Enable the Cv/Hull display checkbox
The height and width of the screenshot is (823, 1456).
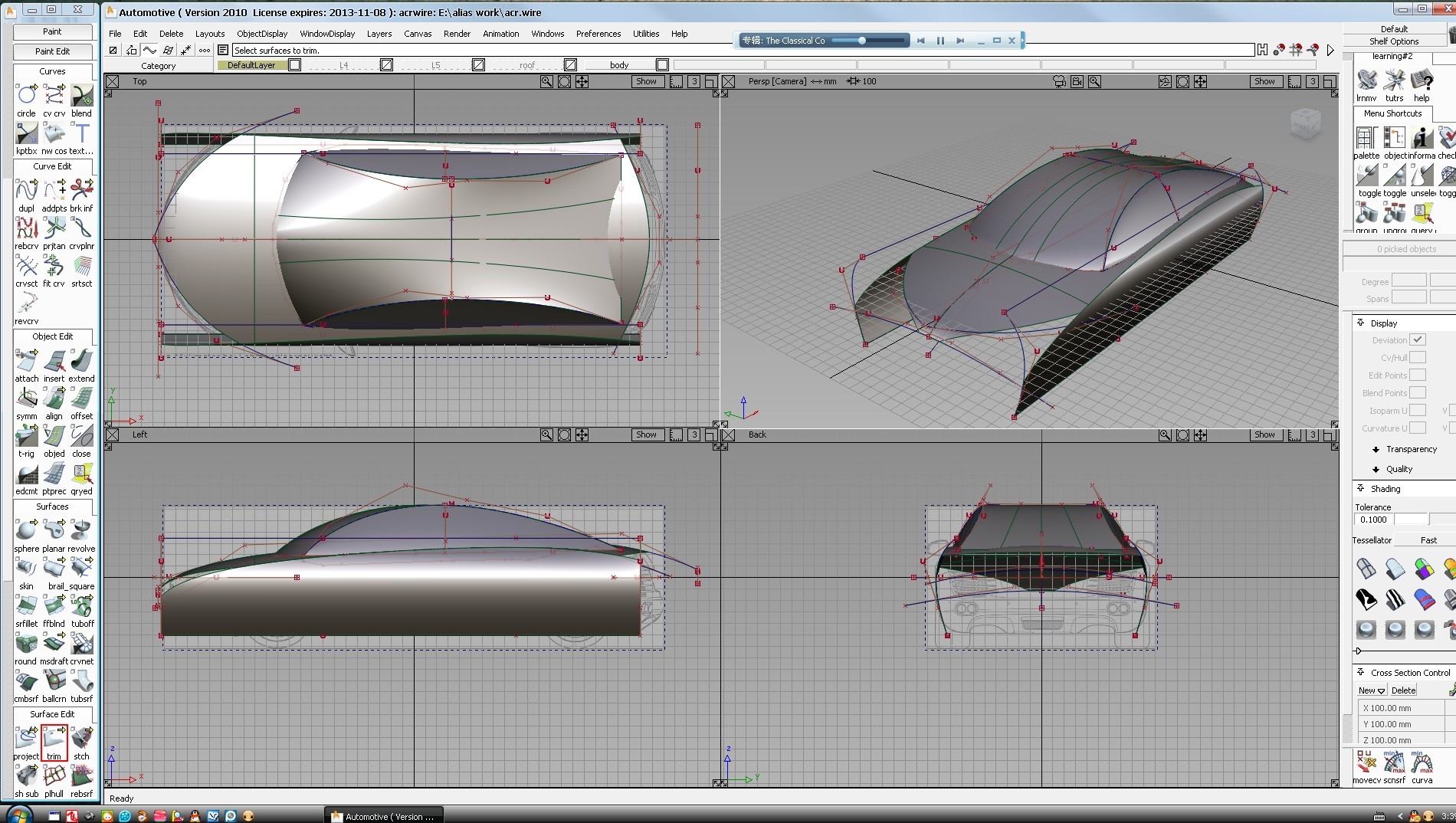tap(1419, 357)
